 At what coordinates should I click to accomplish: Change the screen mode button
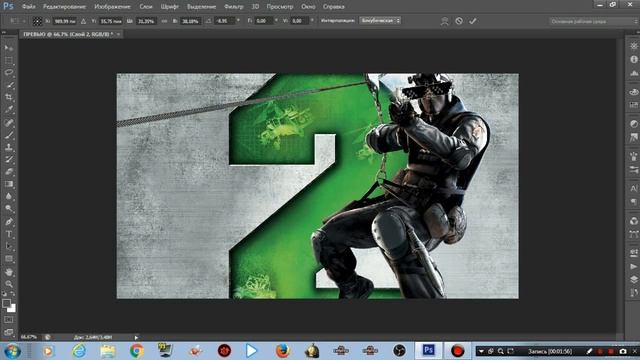tap(9, 332)
